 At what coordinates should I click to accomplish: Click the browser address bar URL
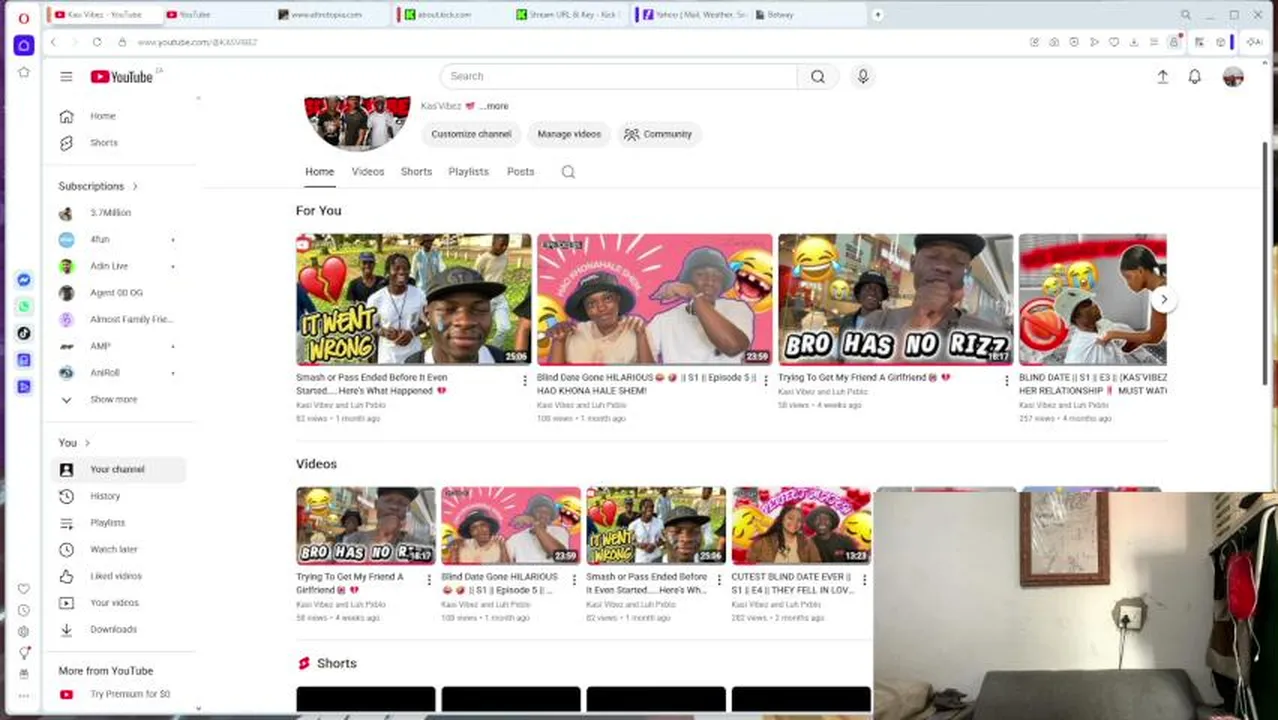197,42
